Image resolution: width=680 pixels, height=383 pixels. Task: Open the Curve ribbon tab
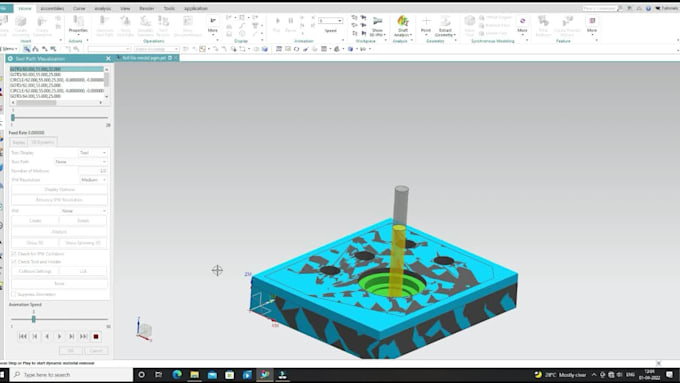[79, 8]
